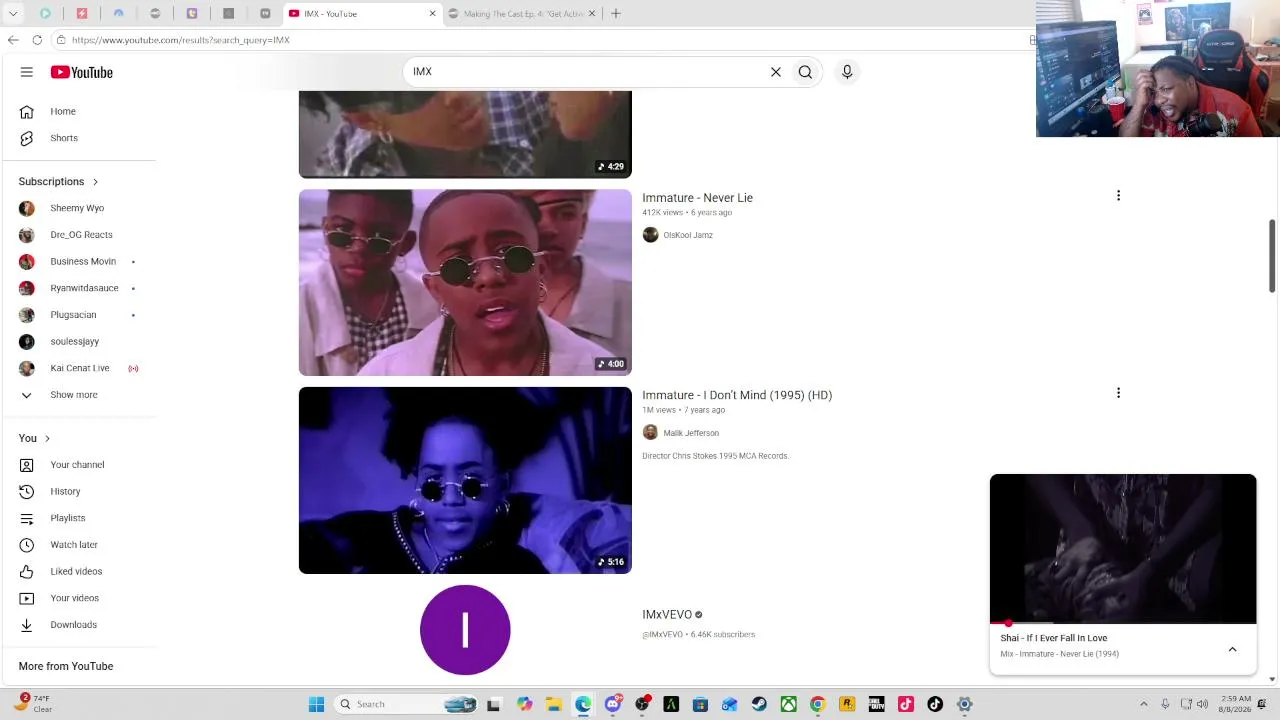The width and height of the screenshot is (1280, 720).
Task: Open the Dre_OG Reacts subscription
Action: coord(80,235)
